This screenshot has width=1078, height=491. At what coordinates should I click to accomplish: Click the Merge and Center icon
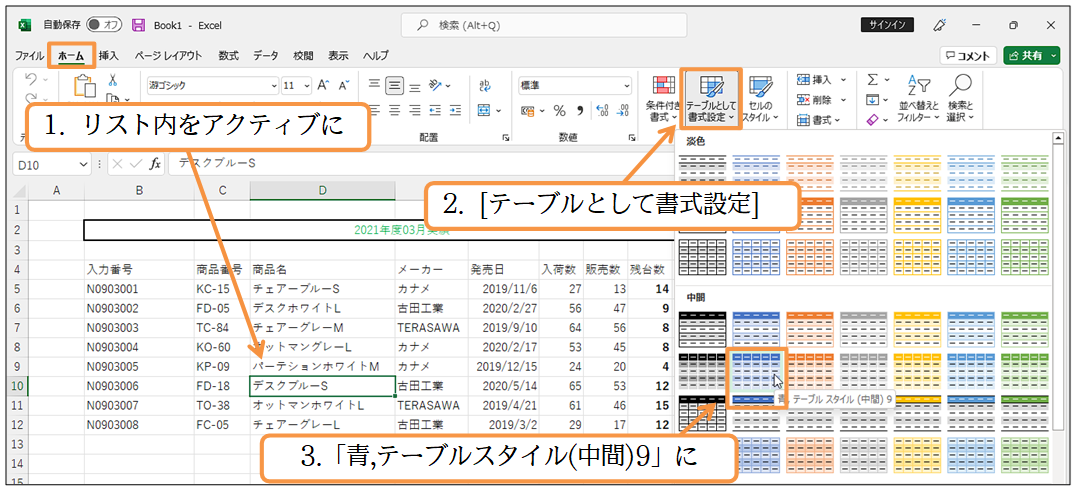point(484,110)
